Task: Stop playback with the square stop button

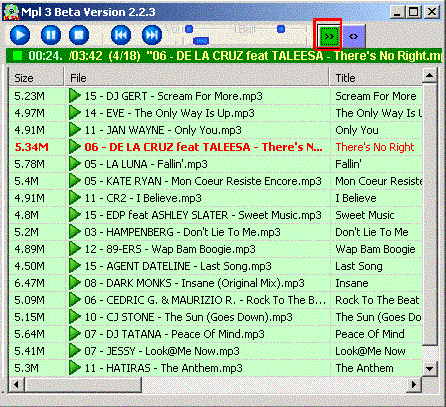Action: coord(79,35)
